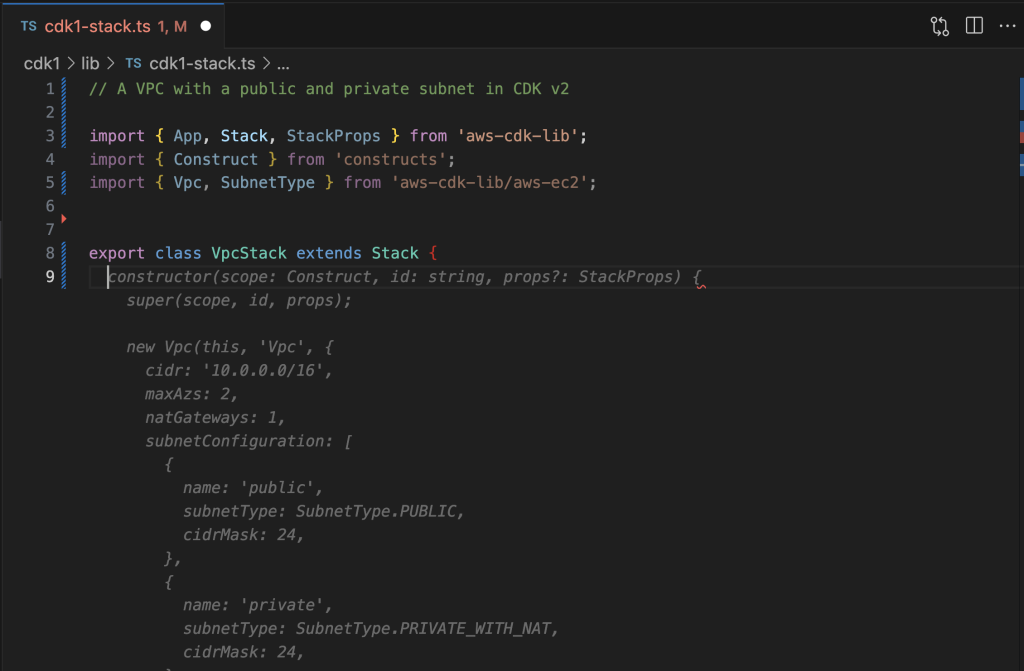
Task: Click the suggested maxAzs: 2 line
Action: click(x=191, y=394)
